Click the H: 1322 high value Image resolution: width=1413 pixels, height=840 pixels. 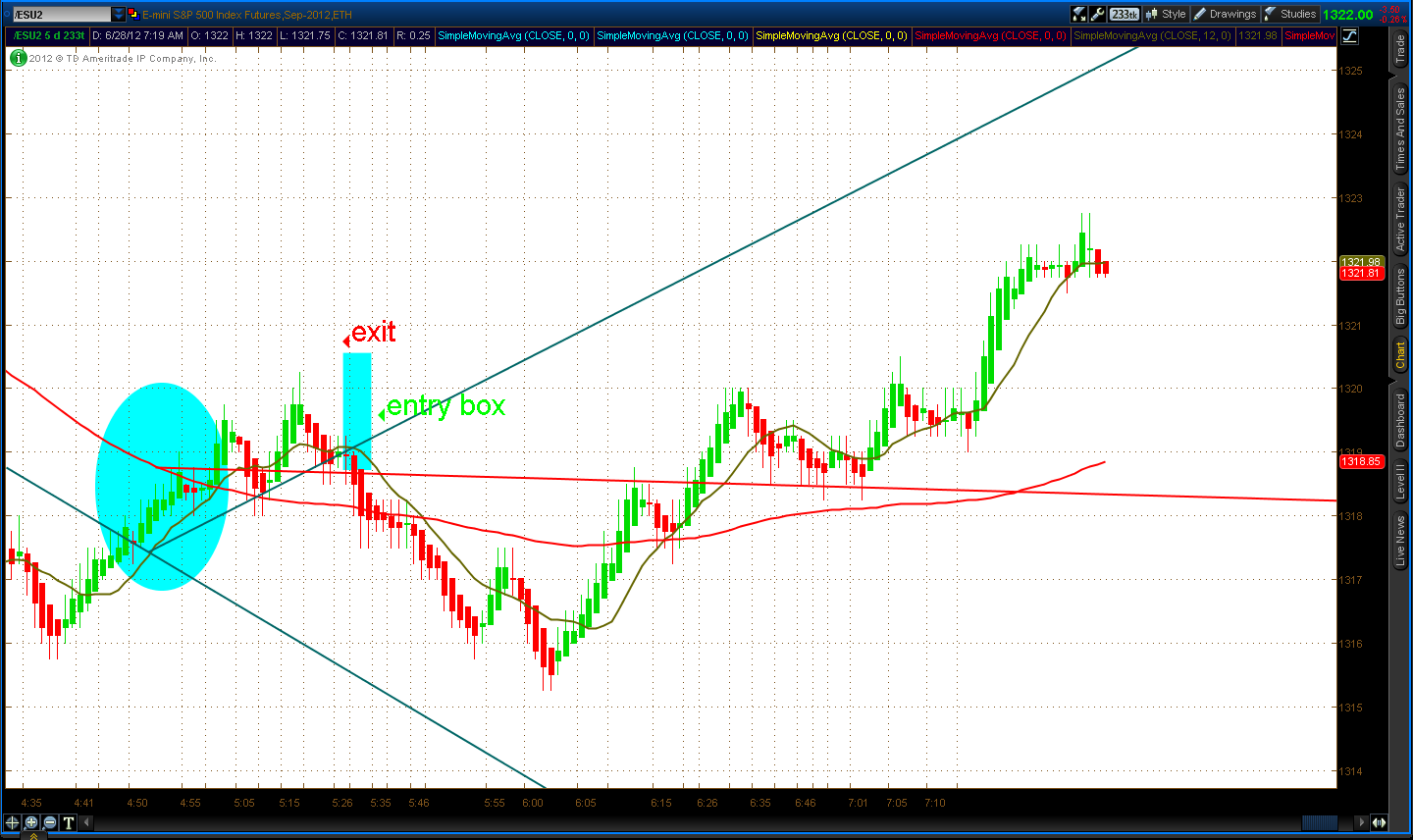tap(254, 35)
